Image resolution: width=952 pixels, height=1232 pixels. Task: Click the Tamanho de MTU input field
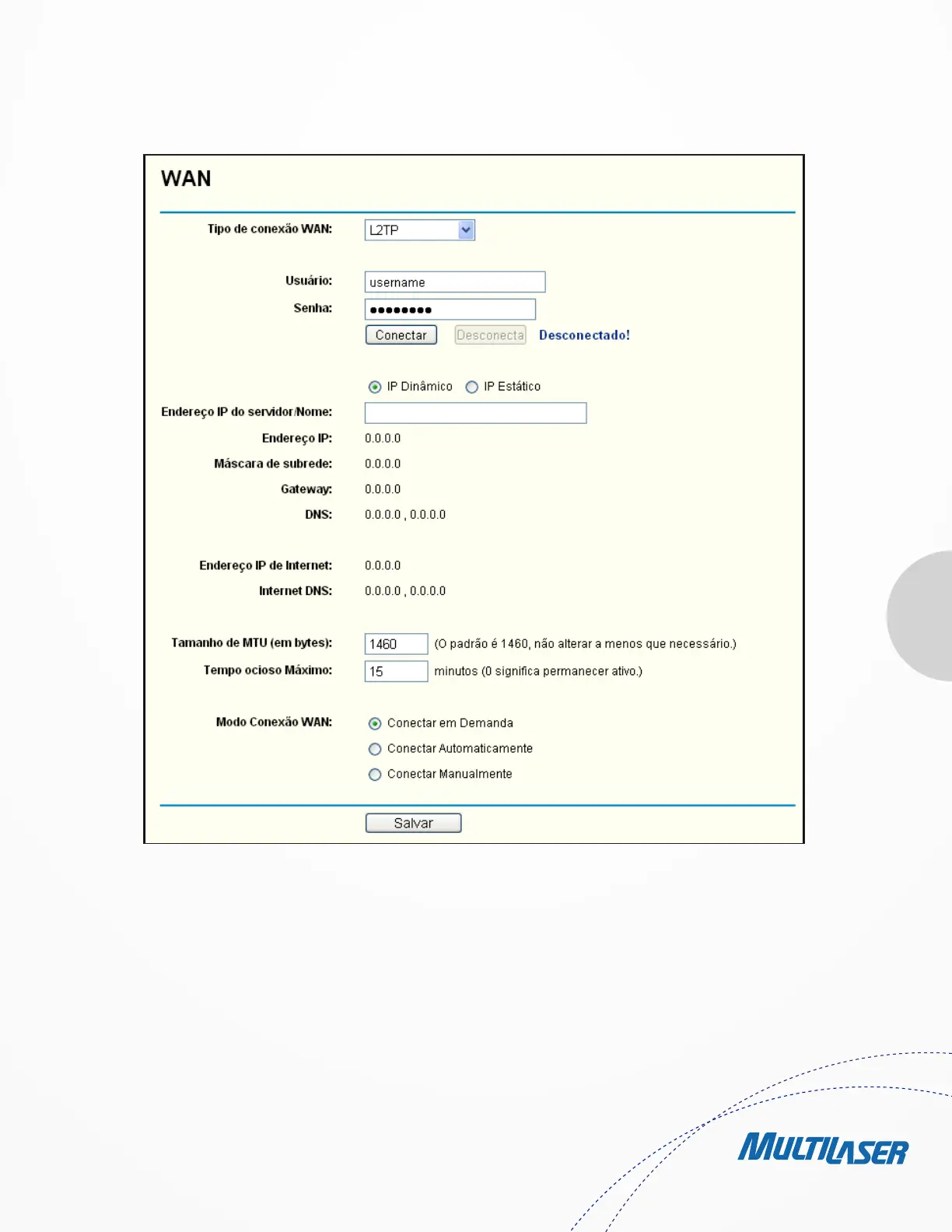click(397, 644)
